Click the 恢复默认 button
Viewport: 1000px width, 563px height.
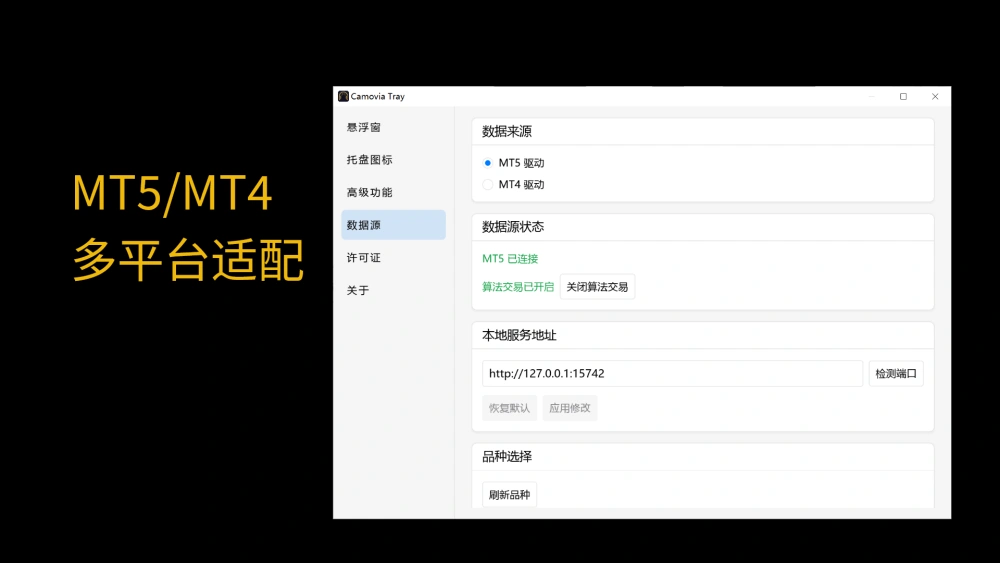coord(509,408)
